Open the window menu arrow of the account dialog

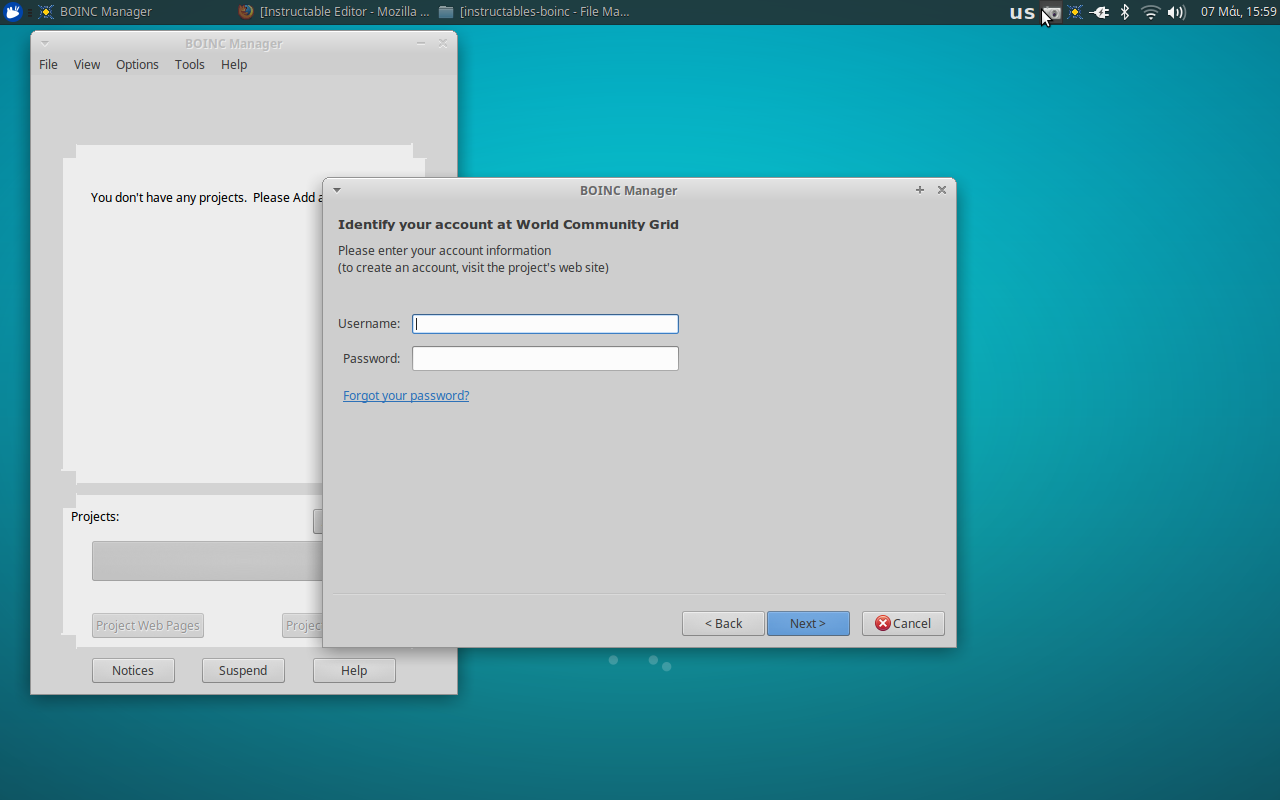(x=337, y=190)
